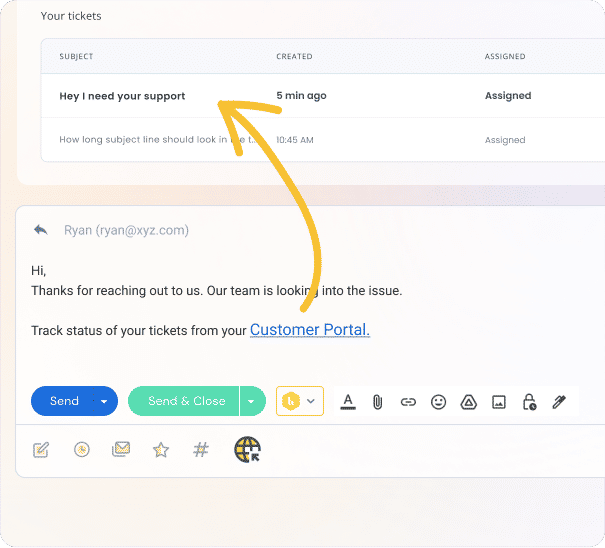Open email templates envelope icon

[x=121, y=449]
